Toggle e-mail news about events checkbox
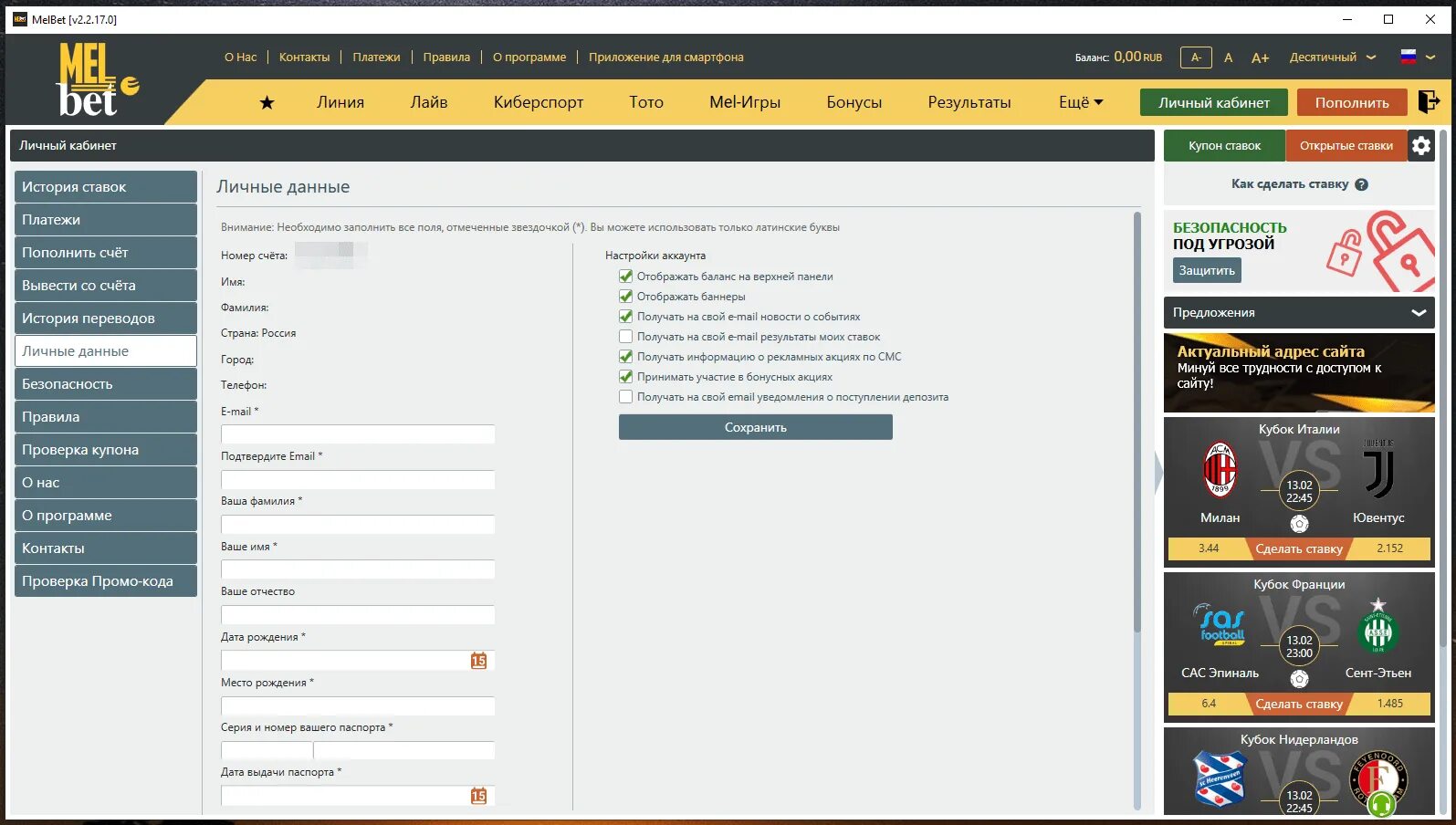Viewport: 1456px width, 825px height. point(625,317)
